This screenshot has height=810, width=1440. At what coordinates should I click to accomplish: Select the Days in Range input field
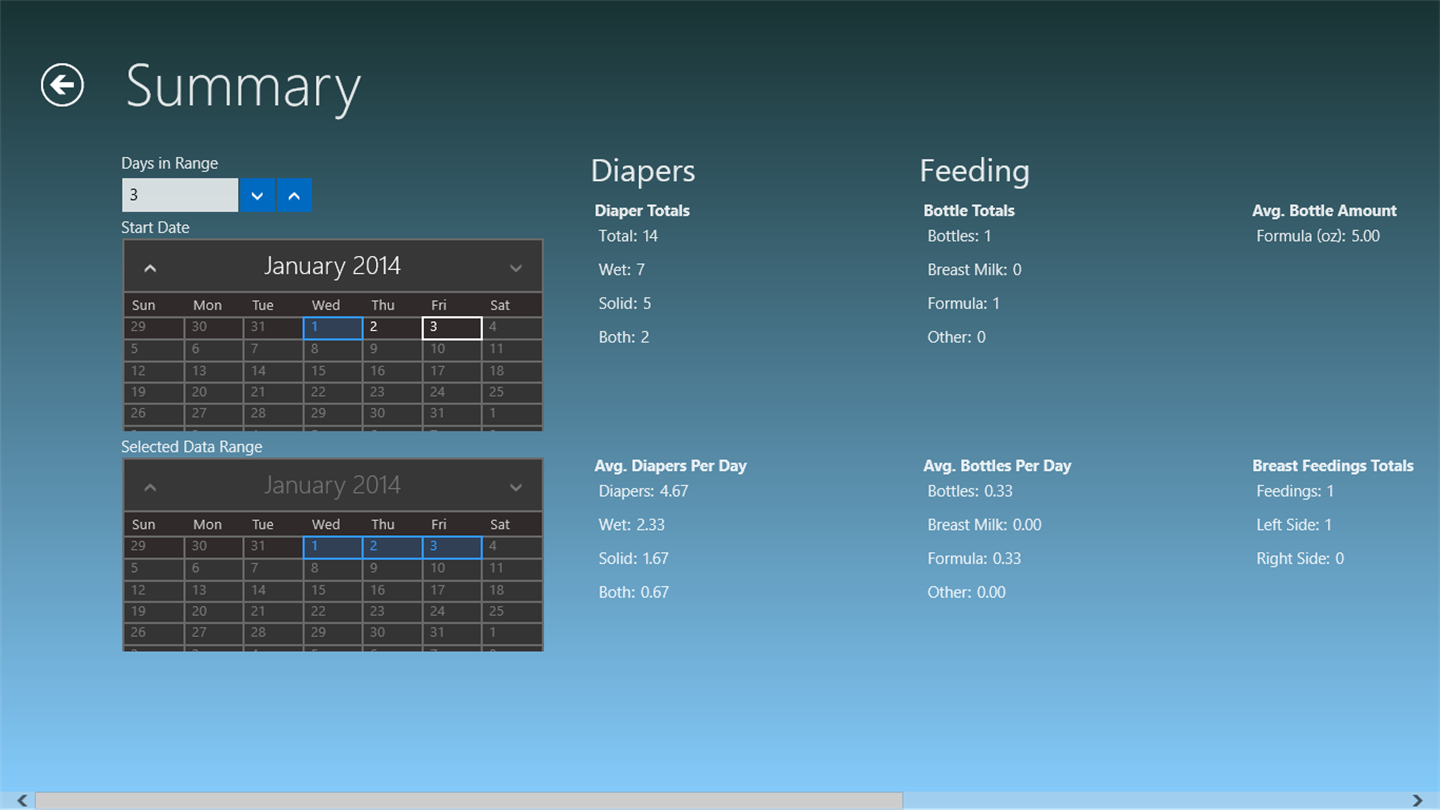point(180,195)
